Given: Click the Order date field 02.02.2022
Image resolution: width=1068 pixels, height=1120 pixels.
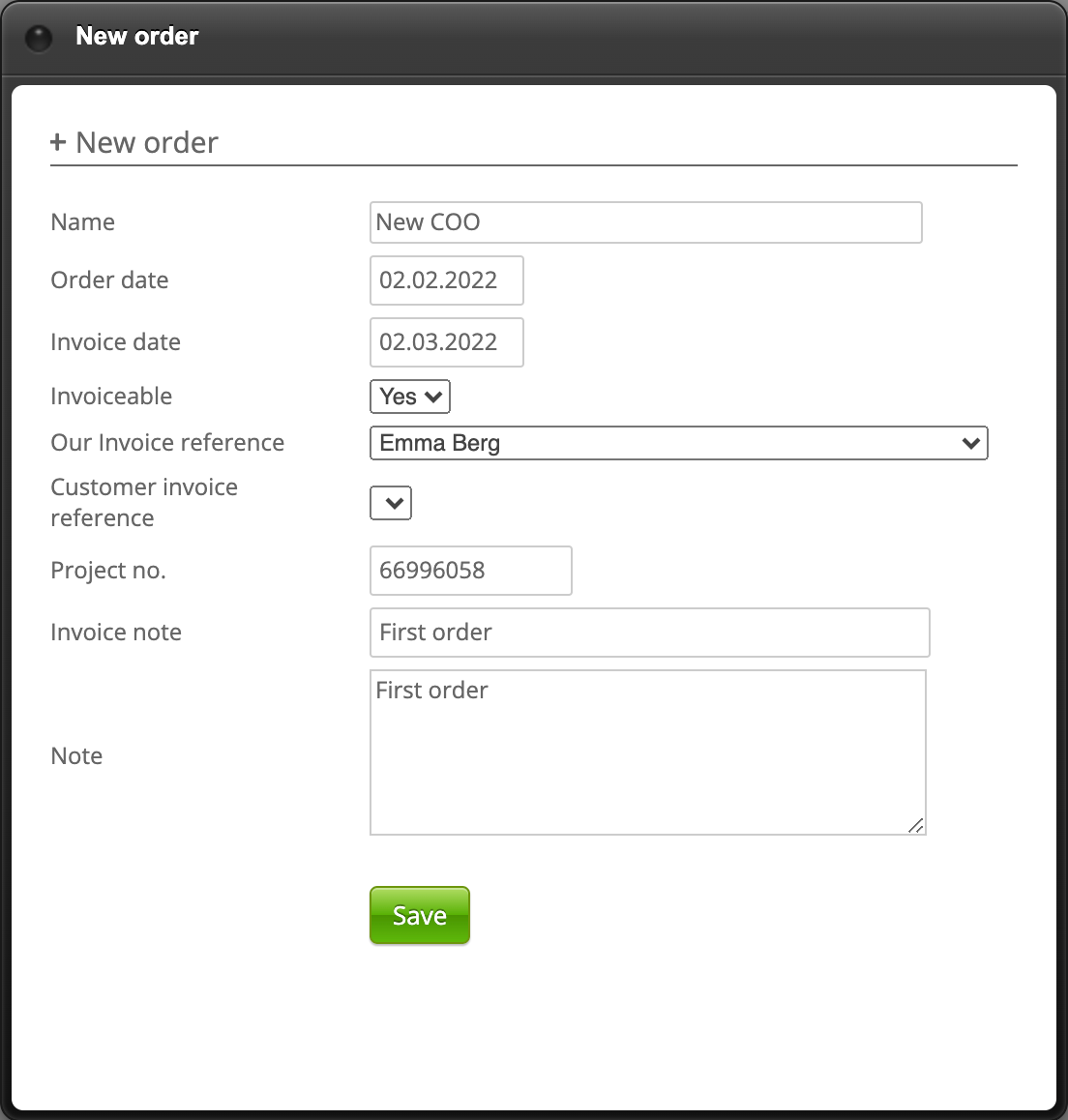Looking at the screenshot, I should [x=446, y=280].
